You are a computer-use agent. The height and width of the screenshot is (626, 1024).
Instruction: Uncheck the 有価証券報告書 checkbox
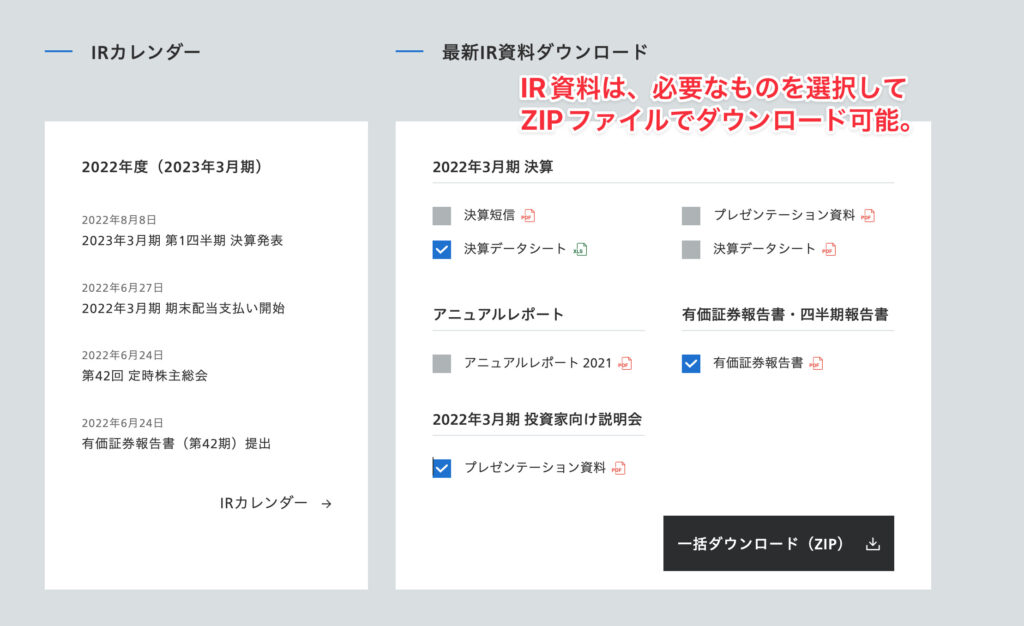click(691, 364)
